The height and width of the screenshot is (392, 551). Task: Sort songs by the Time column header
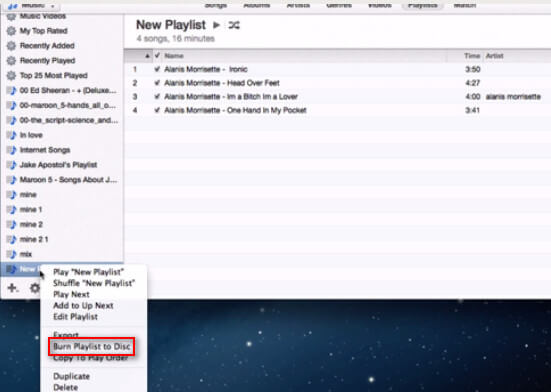pos(472,56)
